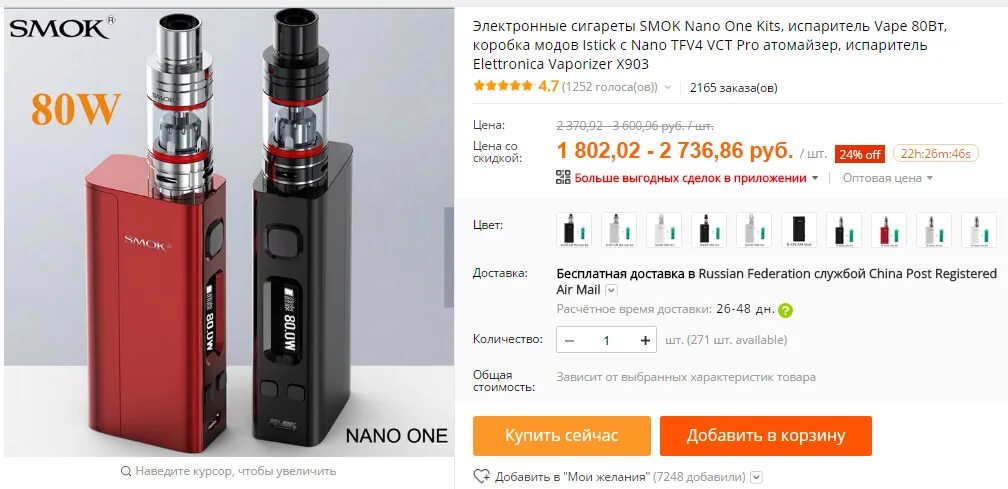Click the Купить сейчас button
Image resolution: width=1008 pixels, height=489 pixels.
click(562, 436)
